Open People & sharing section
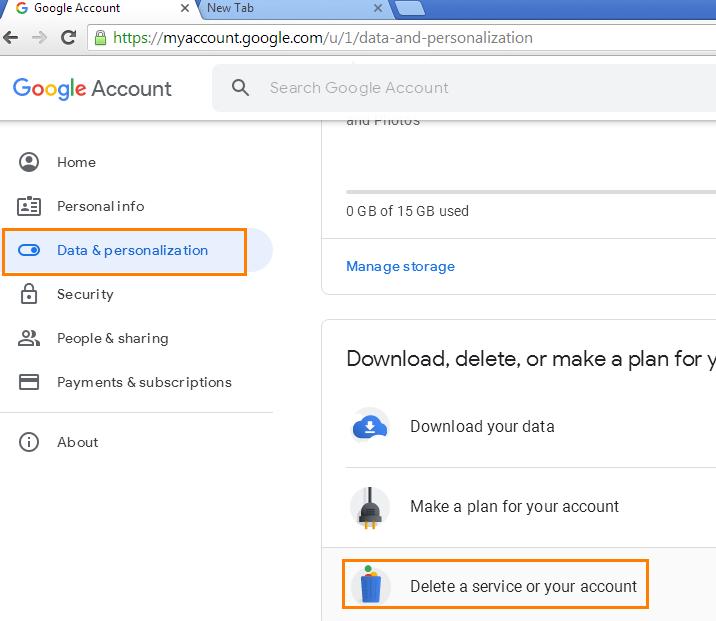Viewport: 716px width, 621px height. coord(136,338)
